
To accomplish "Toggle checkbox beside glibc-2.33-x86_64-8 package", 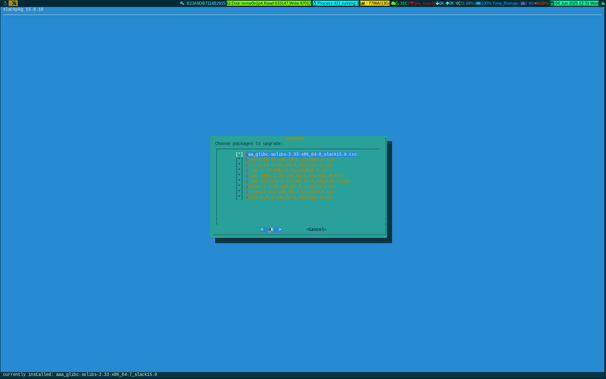I will point(239,170).
